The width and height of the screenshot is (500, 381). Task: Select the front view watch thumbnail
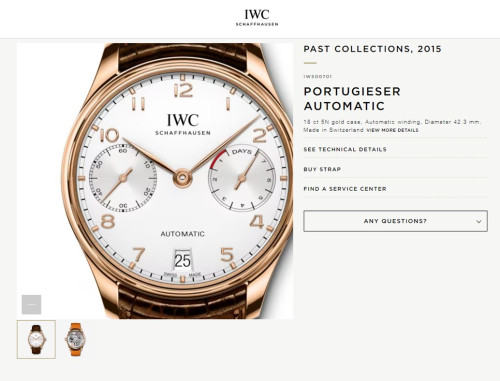point(36,339)
